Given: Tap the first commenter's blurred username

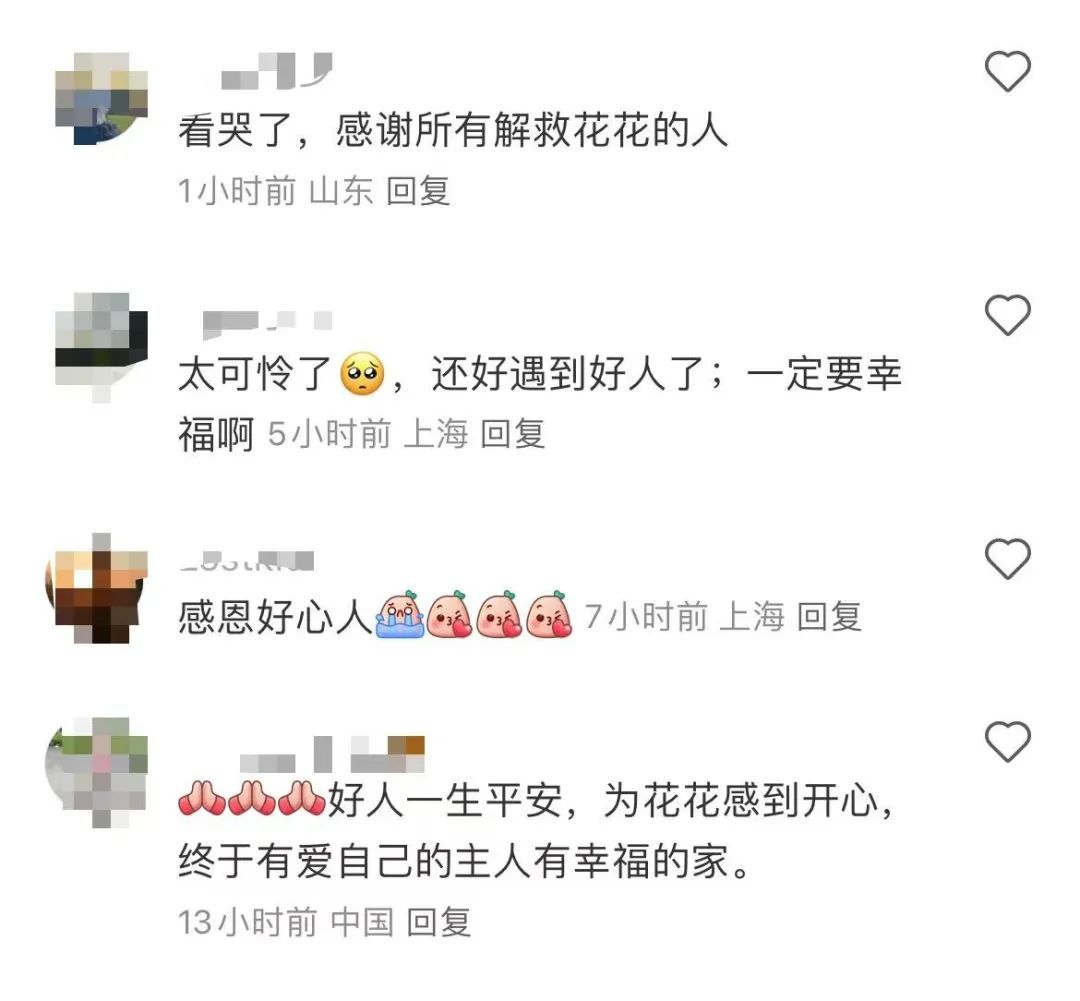Looking at the screenshot, I should coord(276,71).
